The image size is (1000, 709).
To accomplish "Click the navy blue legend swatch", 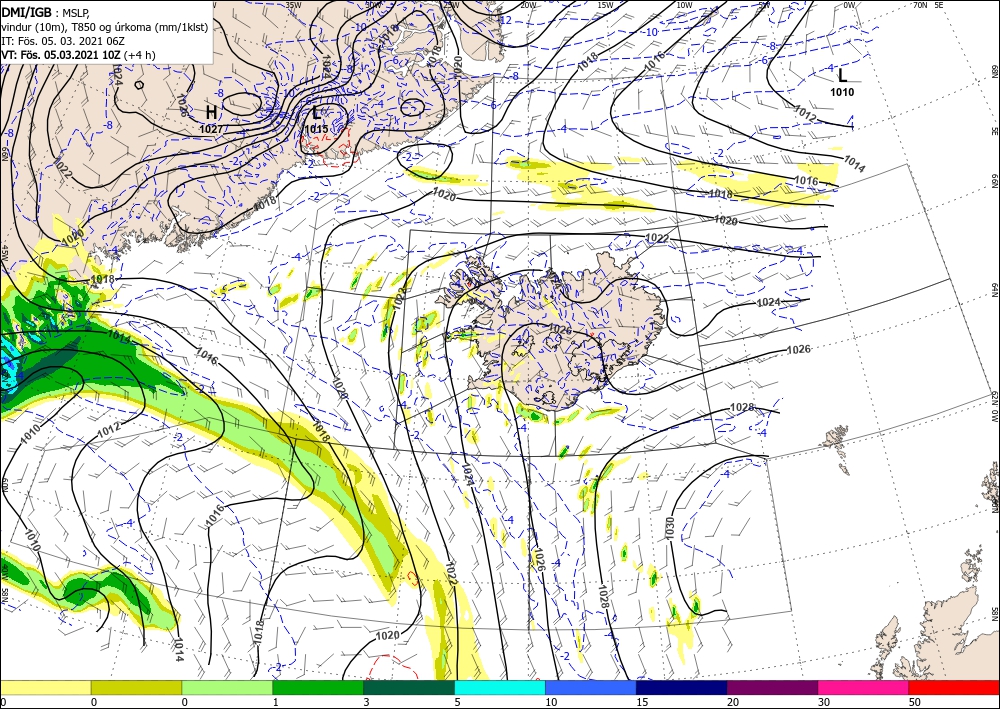I will pos(682,687).
